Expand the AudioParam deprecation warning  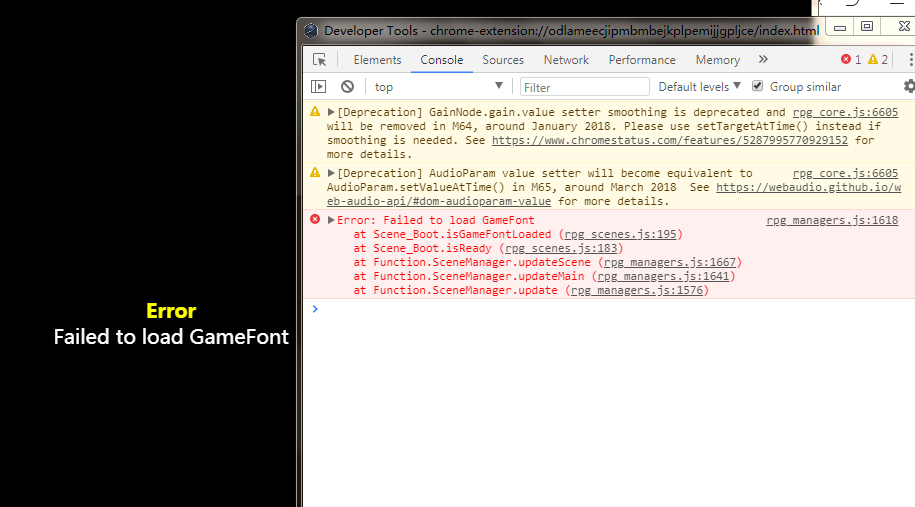331,173
